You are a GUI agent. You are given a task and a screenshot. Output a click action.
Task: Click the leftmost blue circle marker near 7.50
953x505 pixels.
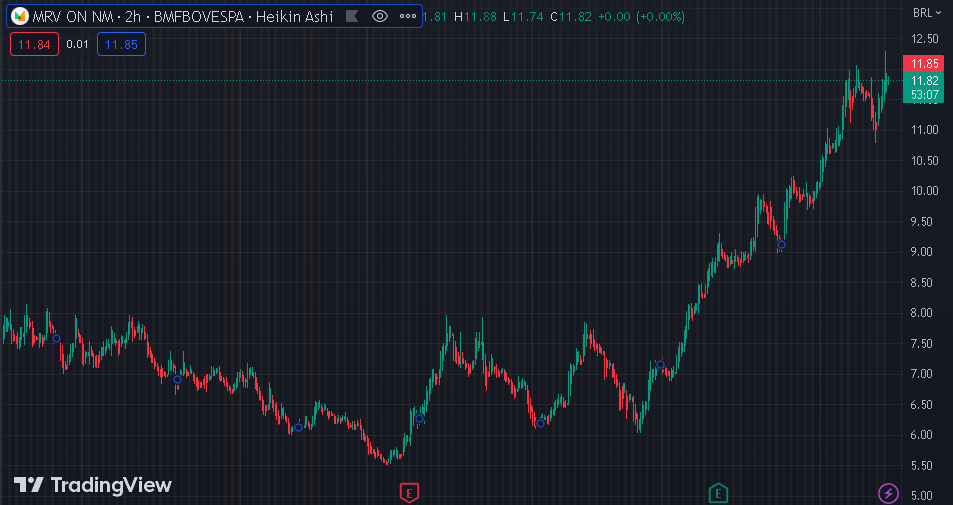(57, 338)
